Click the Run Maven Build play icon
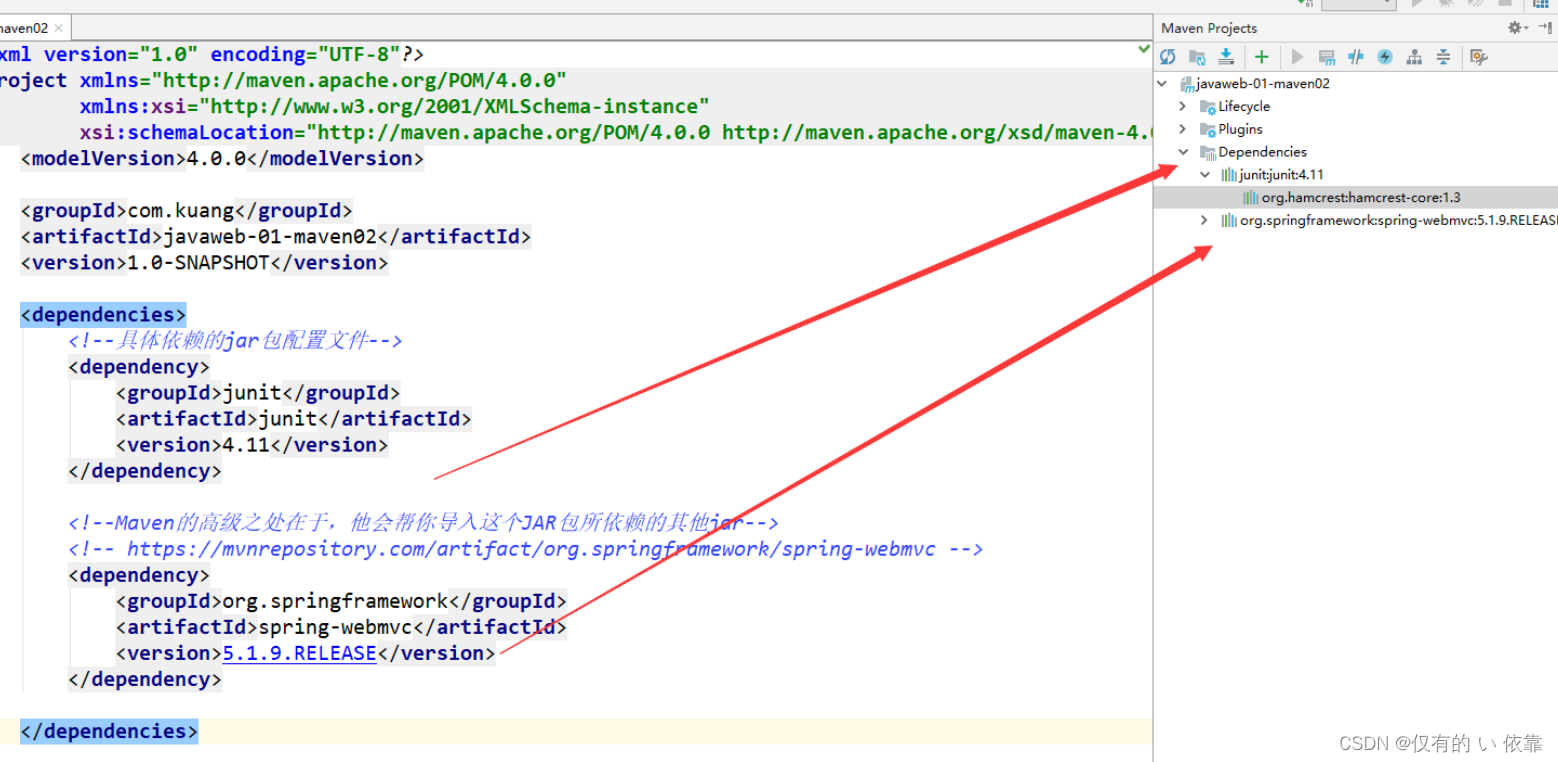The image size is (1558, 762). point(1298,58)
